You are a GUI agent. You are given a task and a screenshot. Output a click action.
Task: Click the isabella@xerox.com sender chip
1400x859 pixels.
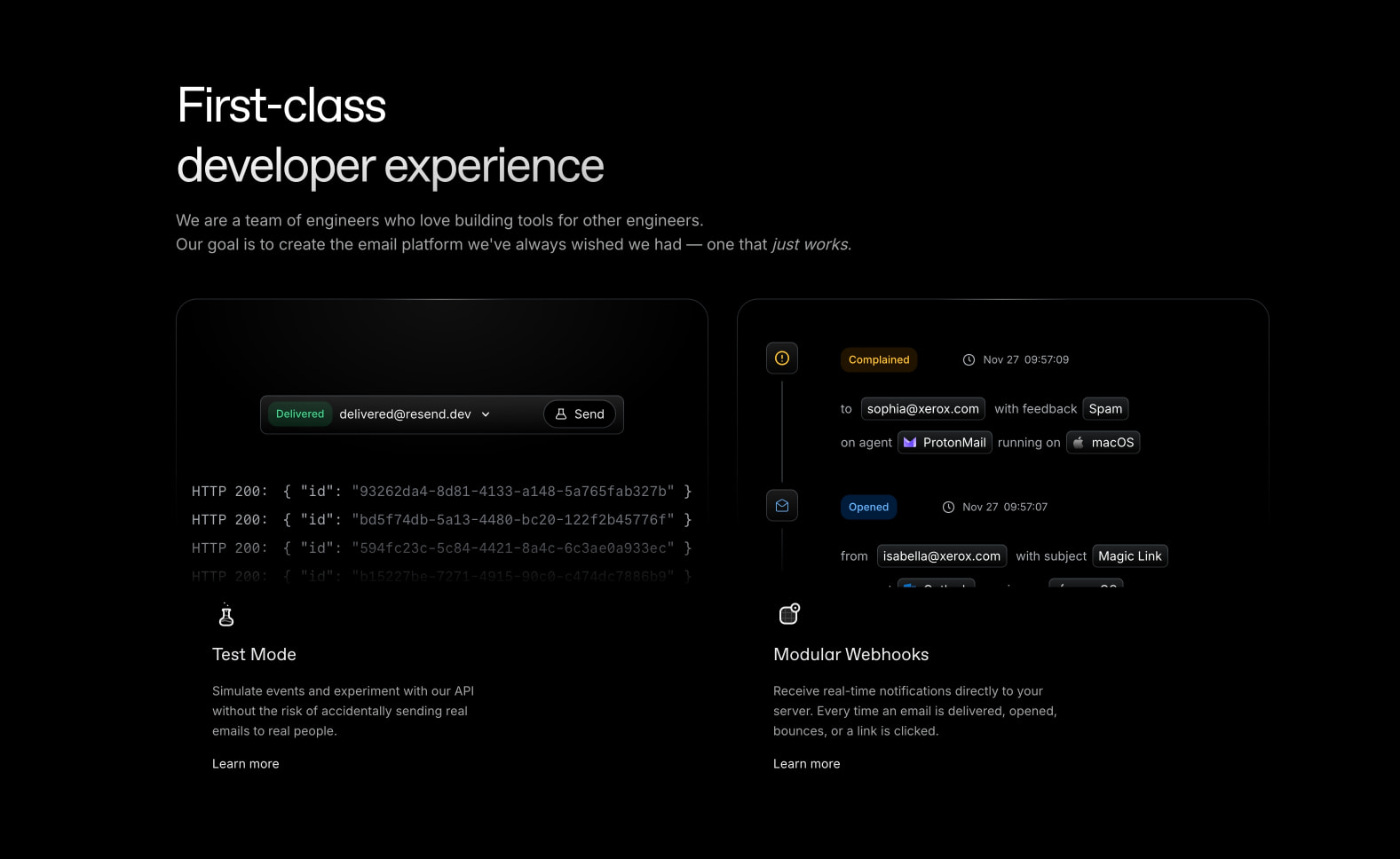click(942, 556)
